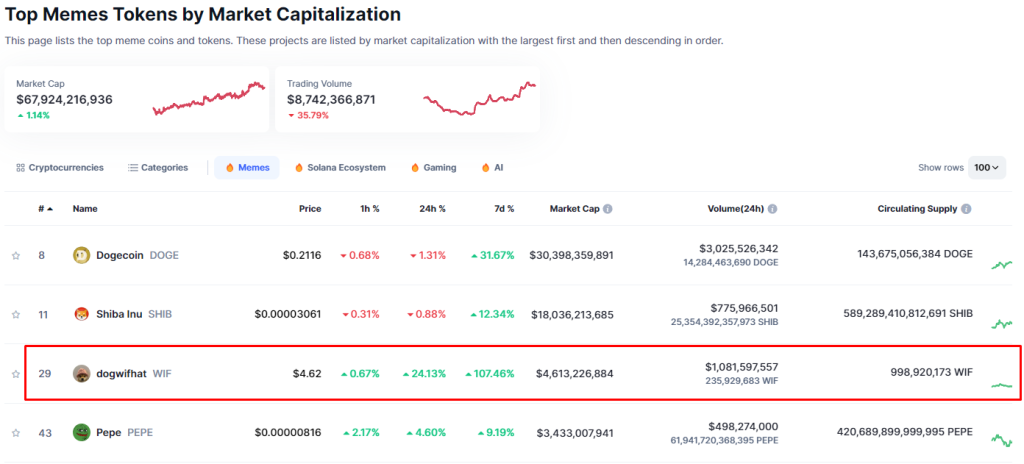Viewport: 1024px width, 464px height.
Task: Sort the table by Name column
Action: 85,209
